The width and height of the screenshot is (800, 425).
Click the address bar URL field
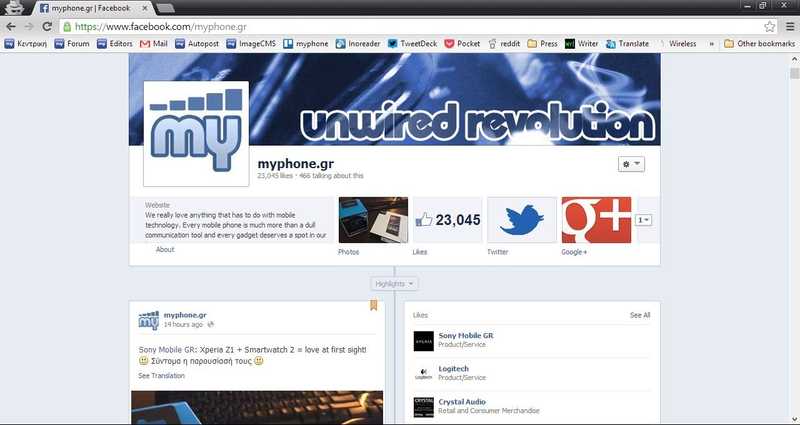tap(400, 26)
